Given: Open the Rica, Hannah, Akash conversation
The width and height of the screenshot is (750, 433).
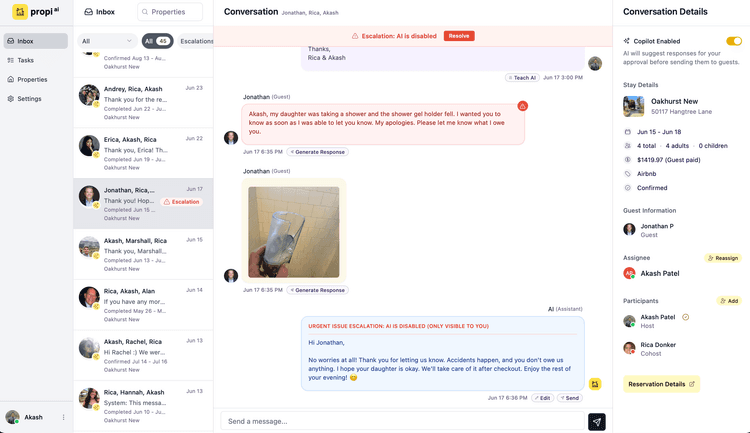Looking at the screenshot, I should pos(143,406).
